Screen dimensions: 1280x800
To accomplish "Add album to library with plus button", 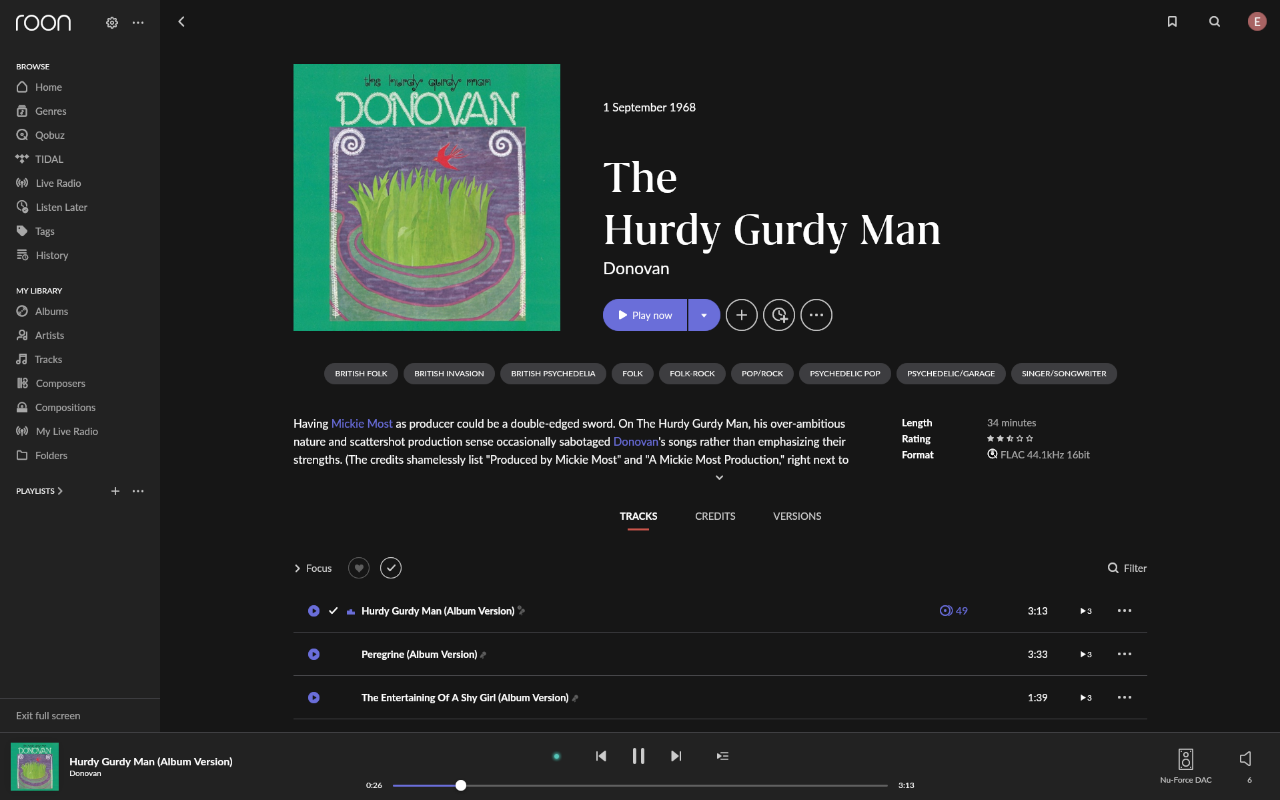I will (741, 315).
